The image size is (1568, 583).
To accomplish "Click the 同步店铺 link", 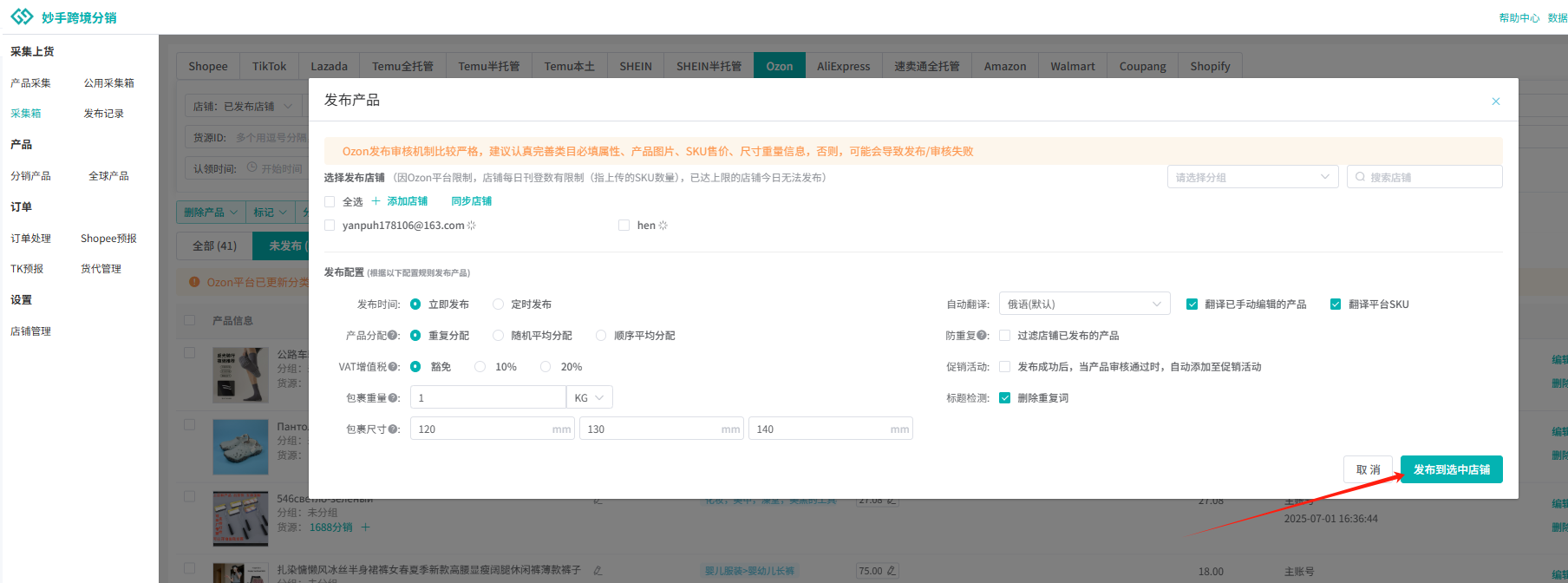I will 472,201.
